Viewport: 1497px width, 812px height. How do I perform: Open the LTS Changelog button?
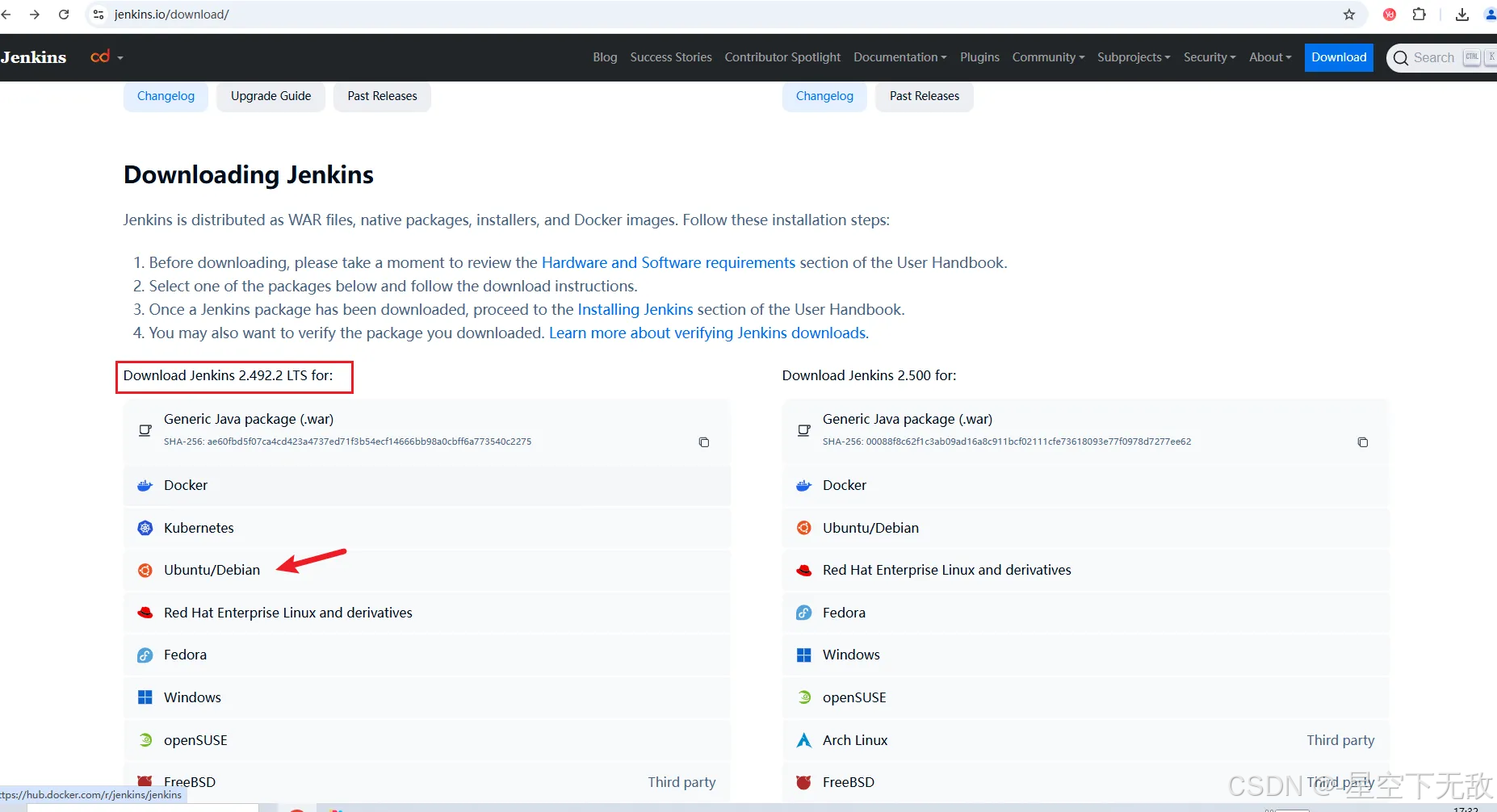point(166,96)
